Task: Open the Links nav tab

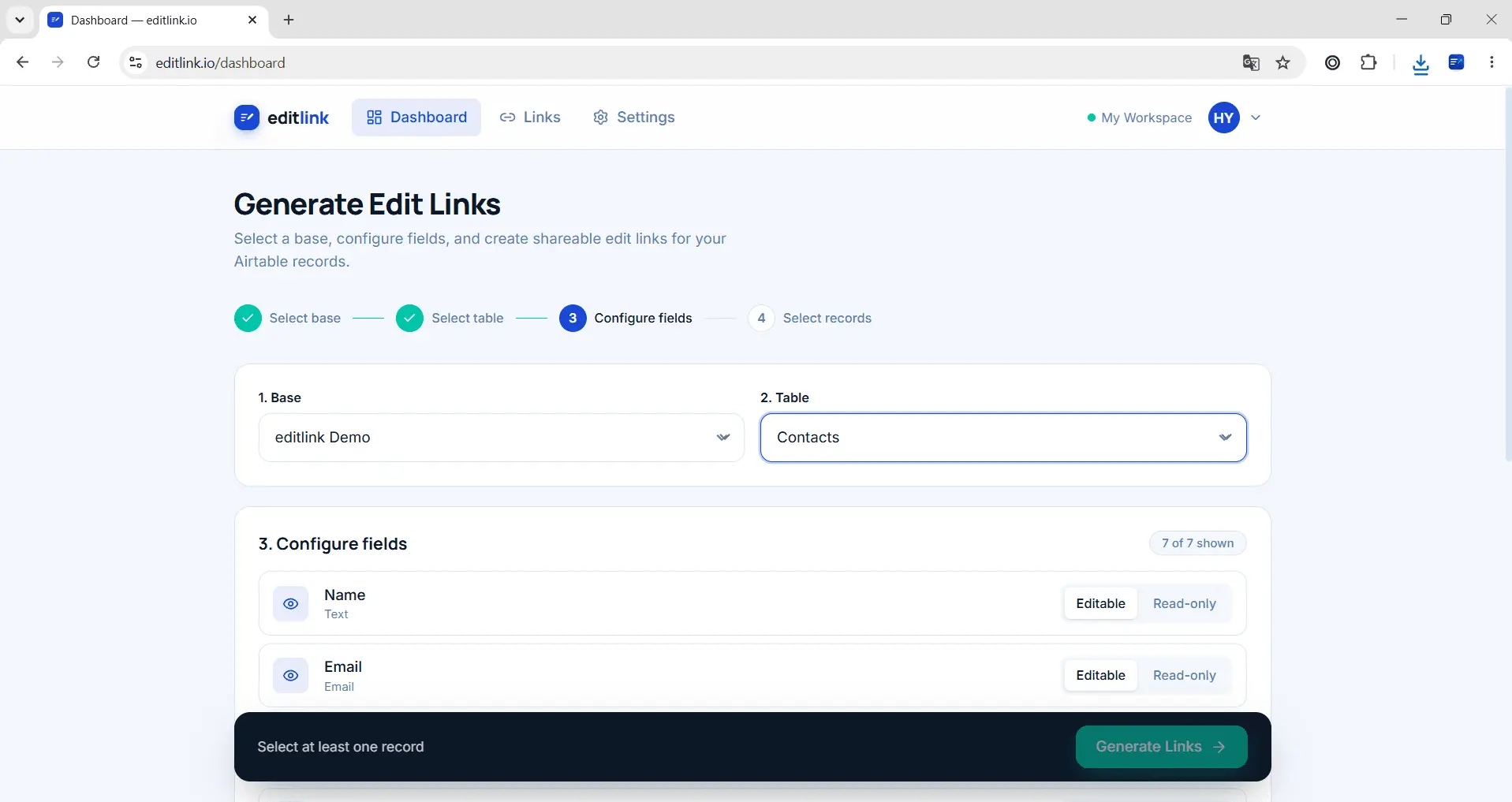Action: (530, 118)
